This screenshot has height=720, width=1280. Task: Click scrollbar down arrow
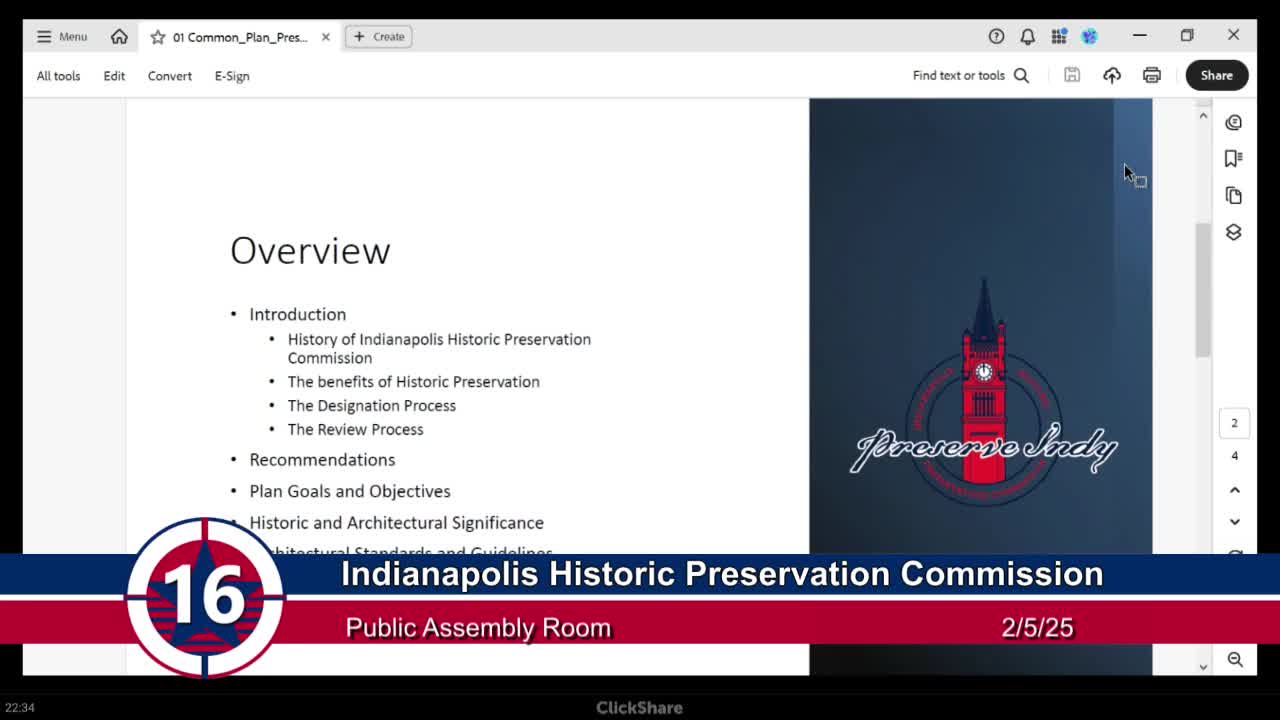pyautogui.click(x=1203, y=666)
